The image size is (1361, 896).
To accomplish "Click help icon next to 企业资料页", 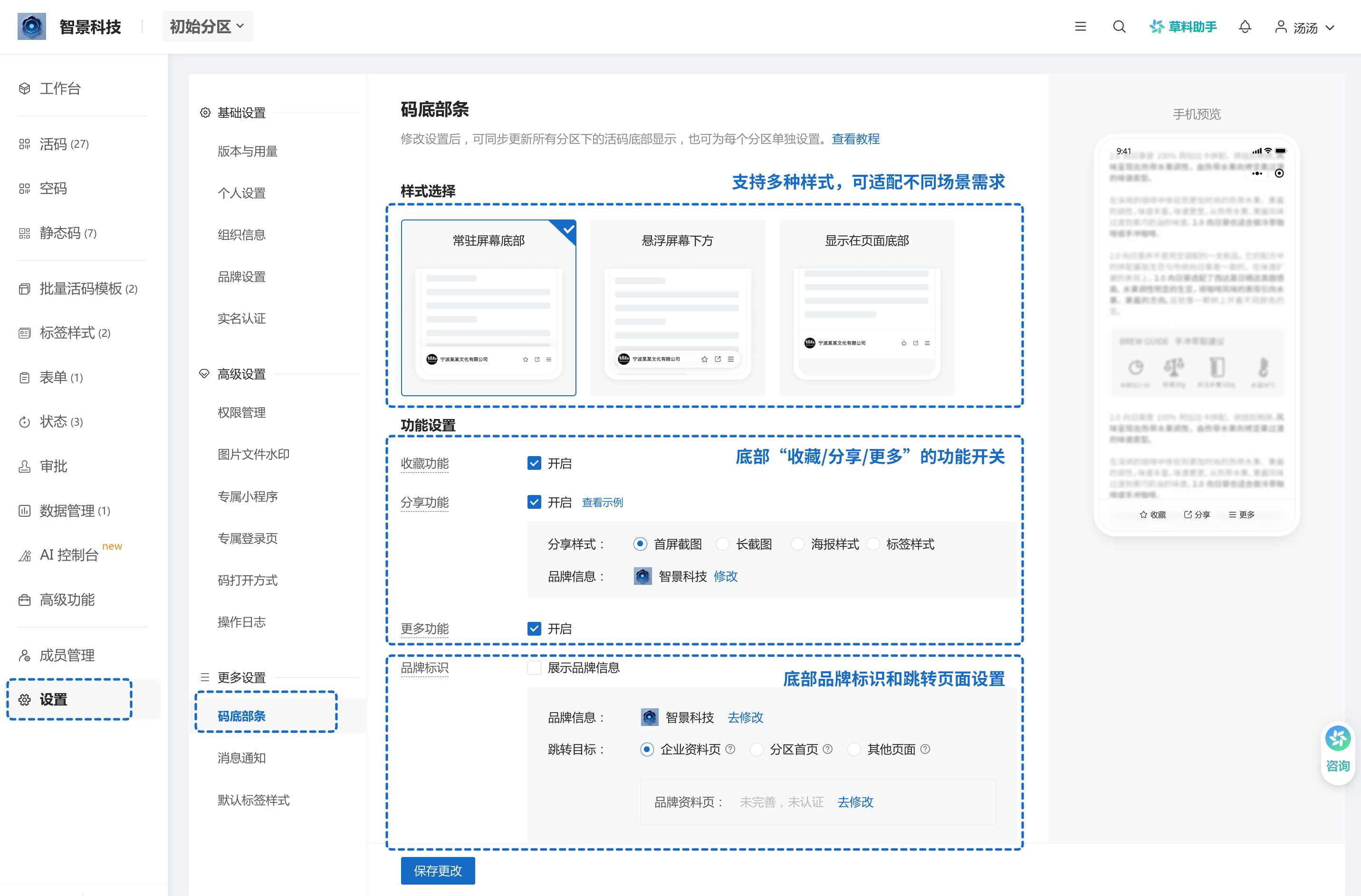I will [x=730, y=749].
